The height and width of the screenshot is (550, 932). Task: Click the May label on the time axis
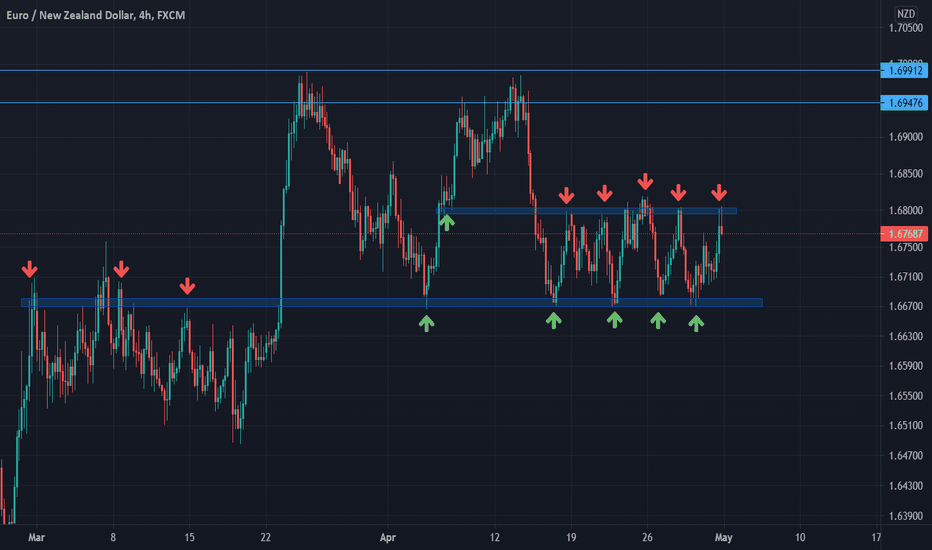(723, 538)
